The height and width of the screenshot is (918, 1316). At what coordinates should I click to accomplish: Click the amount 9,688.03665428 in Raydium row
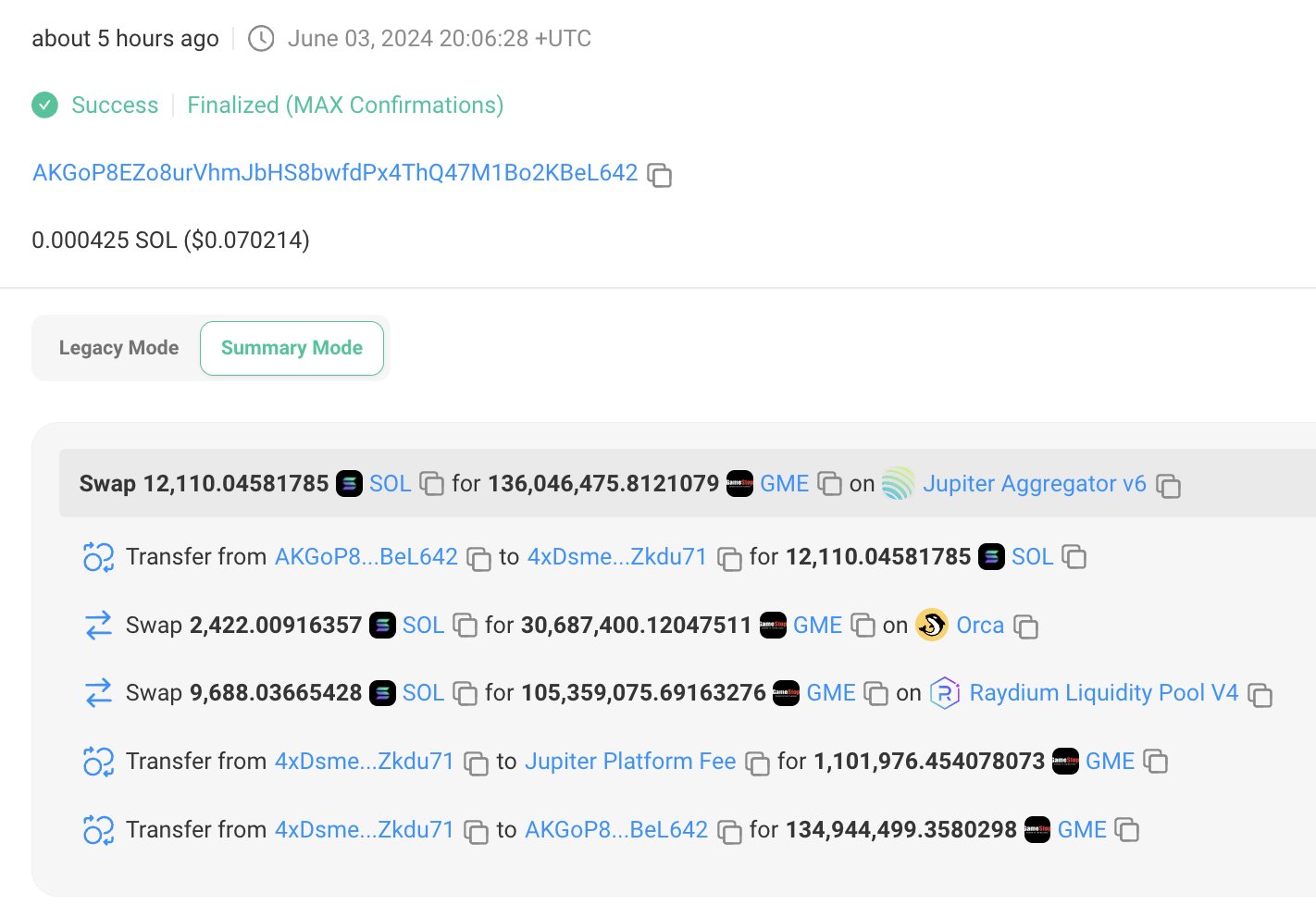pyautogui.click(x=276, y=693)
